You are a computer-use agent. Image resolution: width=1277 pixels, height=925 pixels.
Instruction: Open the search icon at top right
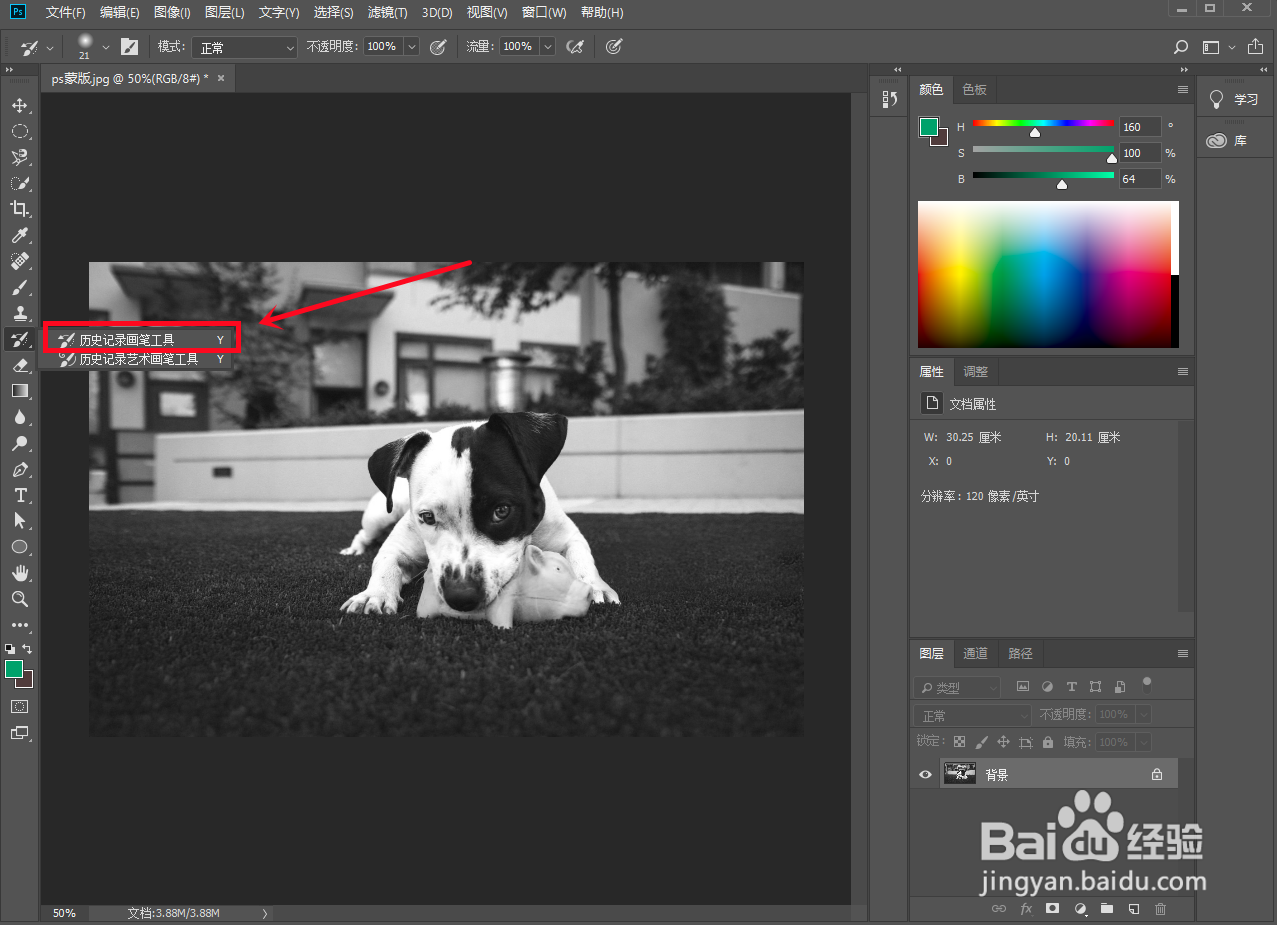[1181, 47]
